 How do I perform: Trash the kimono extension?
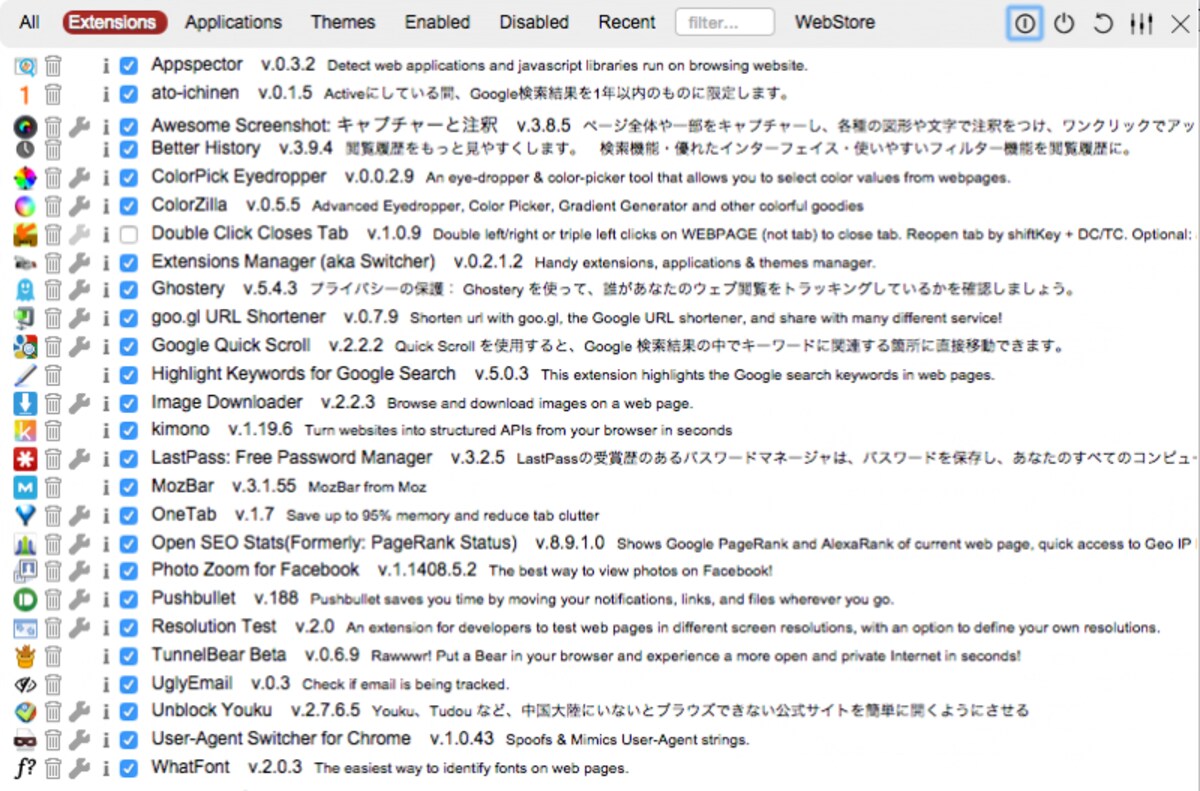53,431
